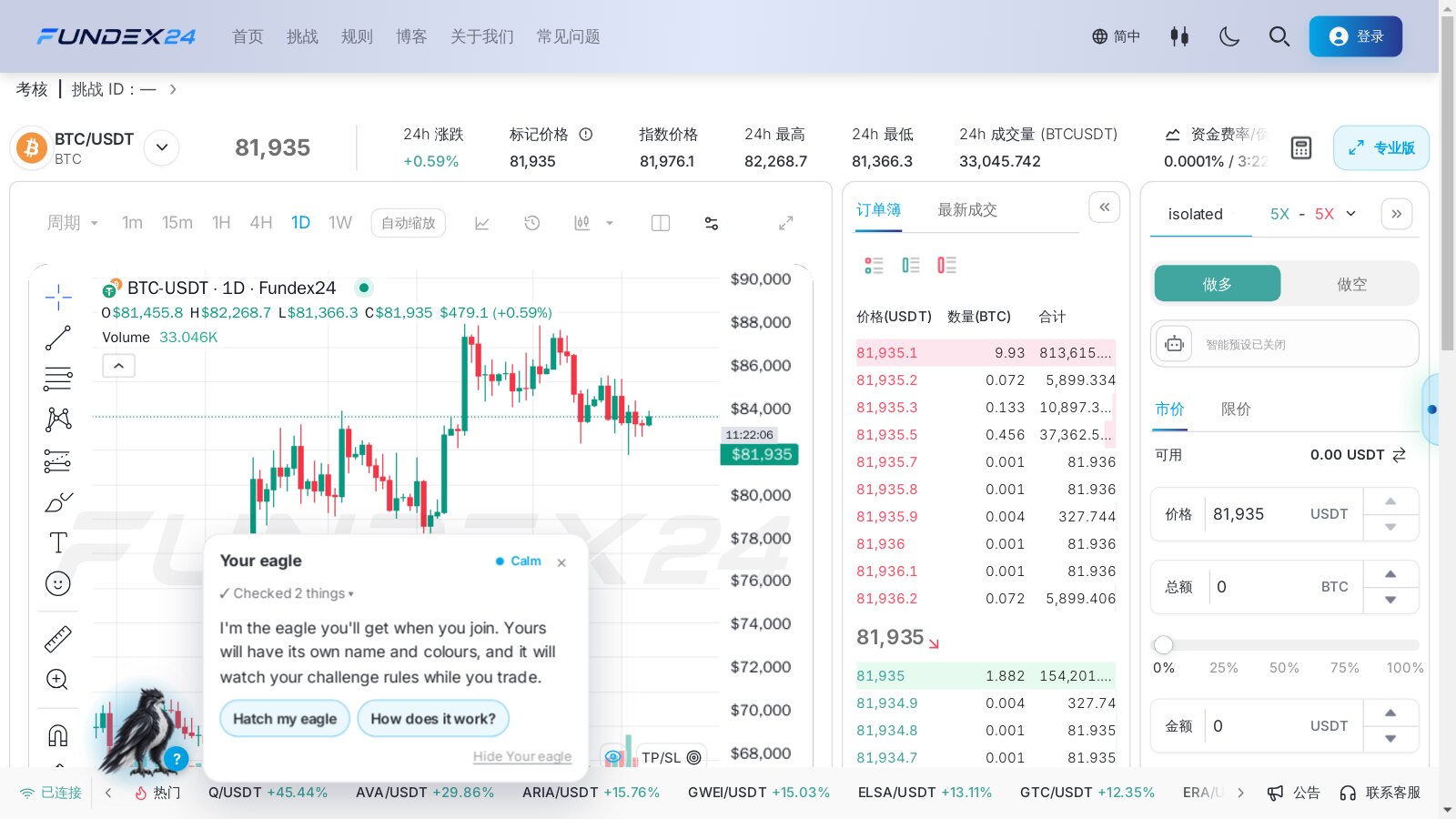This screenshot has width=1456, height=819.
Task: Choose the Fibonacci lines tool
Action: [58, 379]
